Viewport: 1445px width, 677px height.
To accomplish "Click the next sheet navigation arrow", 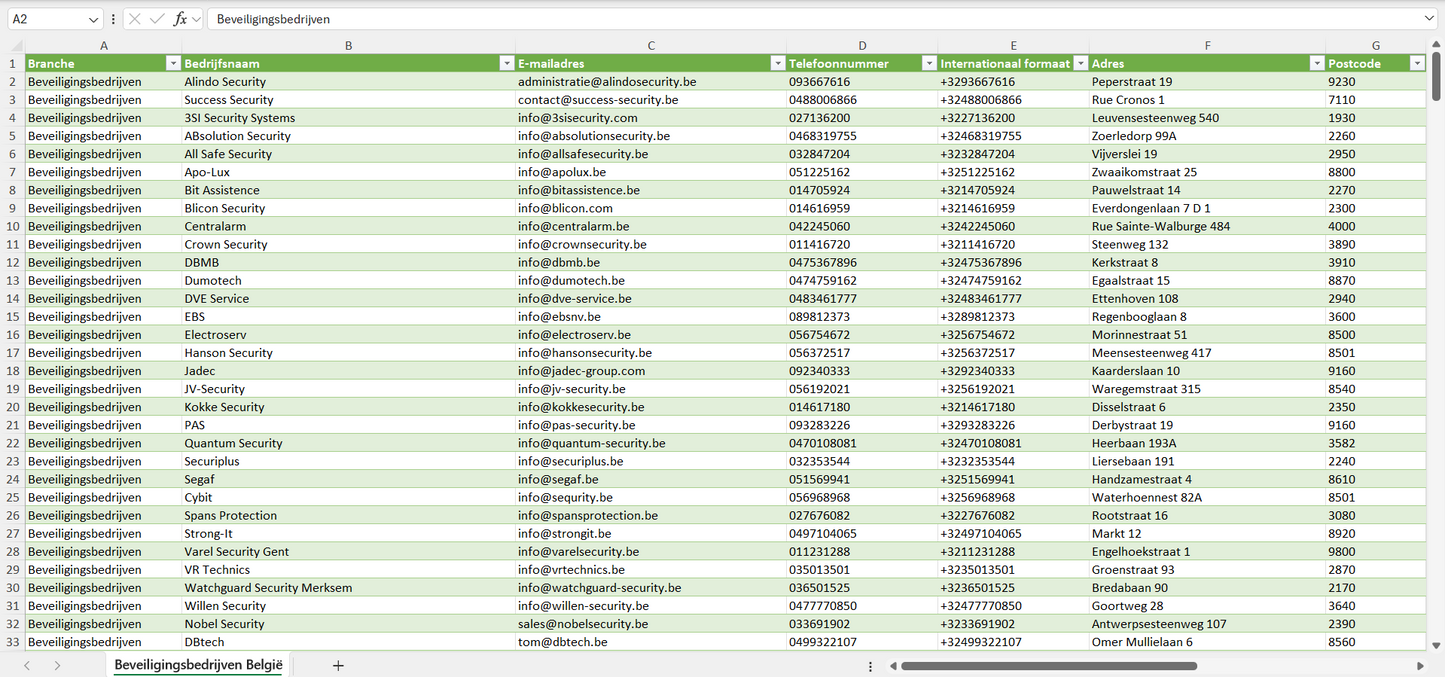I will (x=57, y=665).
